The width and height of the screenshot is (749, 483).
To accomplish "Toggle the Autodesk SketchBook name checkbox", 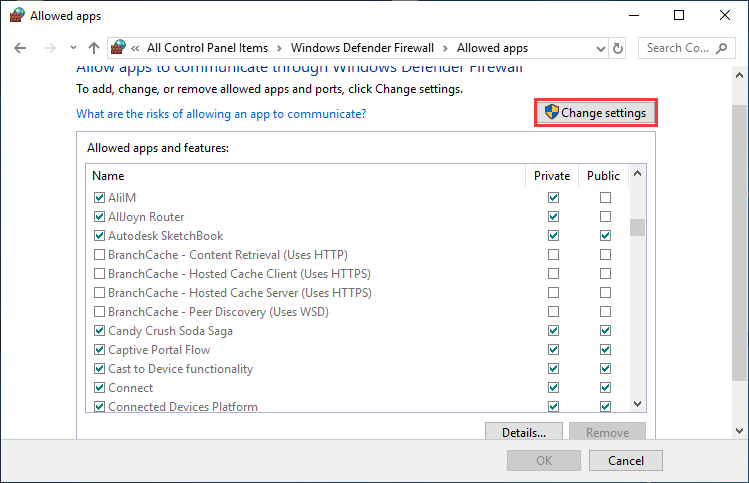I will pos(99,236).
